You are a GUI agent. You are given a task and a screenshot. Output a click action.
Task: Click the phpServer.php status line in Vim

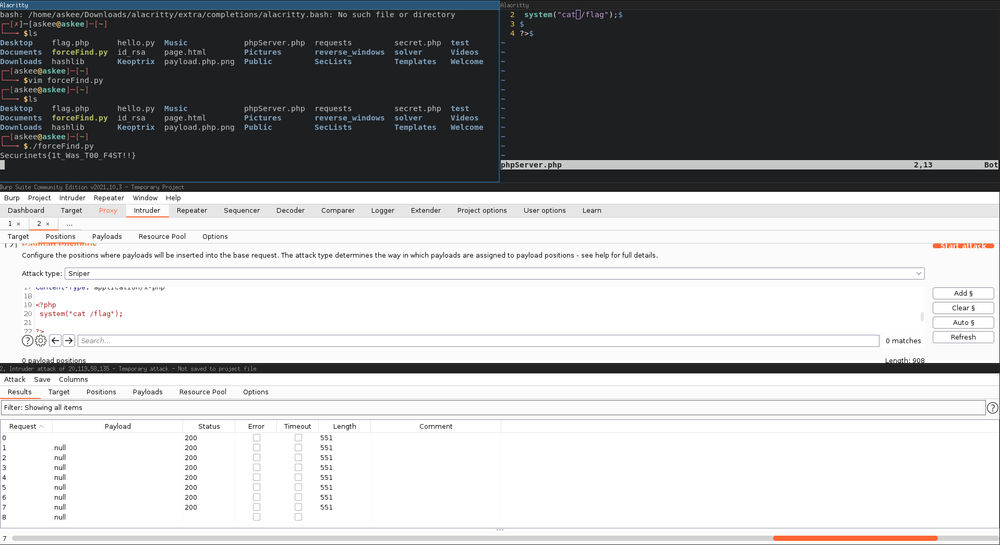pos(749,164)
